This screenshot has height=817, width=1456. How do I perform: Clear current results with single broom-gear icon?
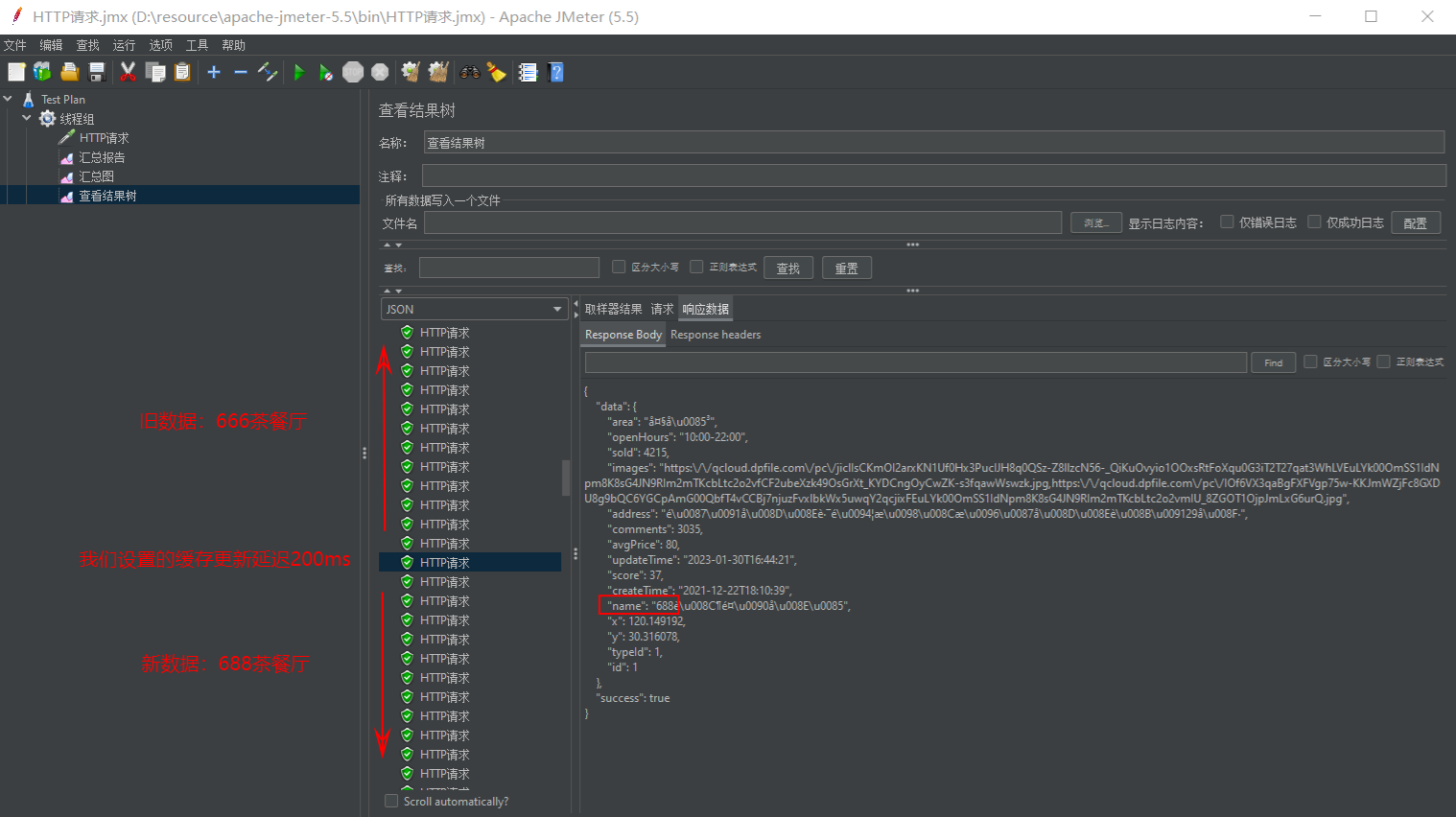(411, 72)
